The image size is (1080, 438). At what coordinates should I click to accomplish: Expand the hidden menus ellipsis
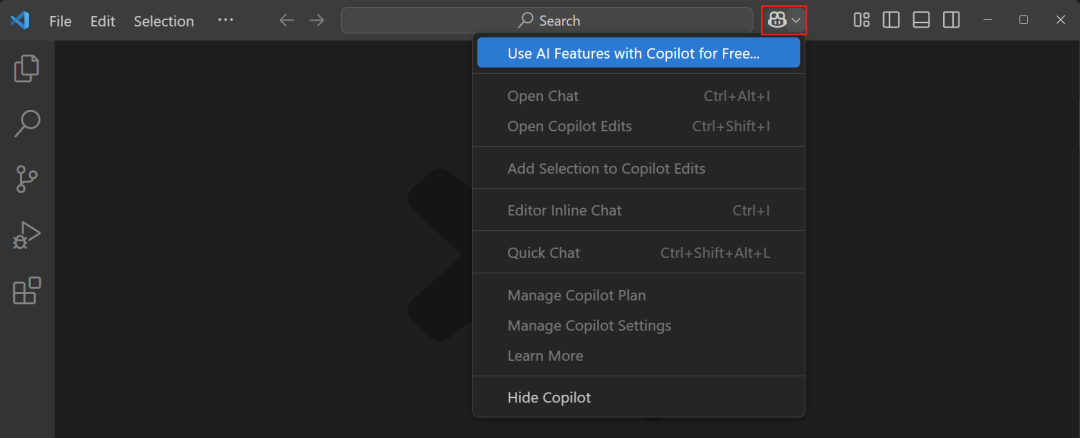[225, 21]
